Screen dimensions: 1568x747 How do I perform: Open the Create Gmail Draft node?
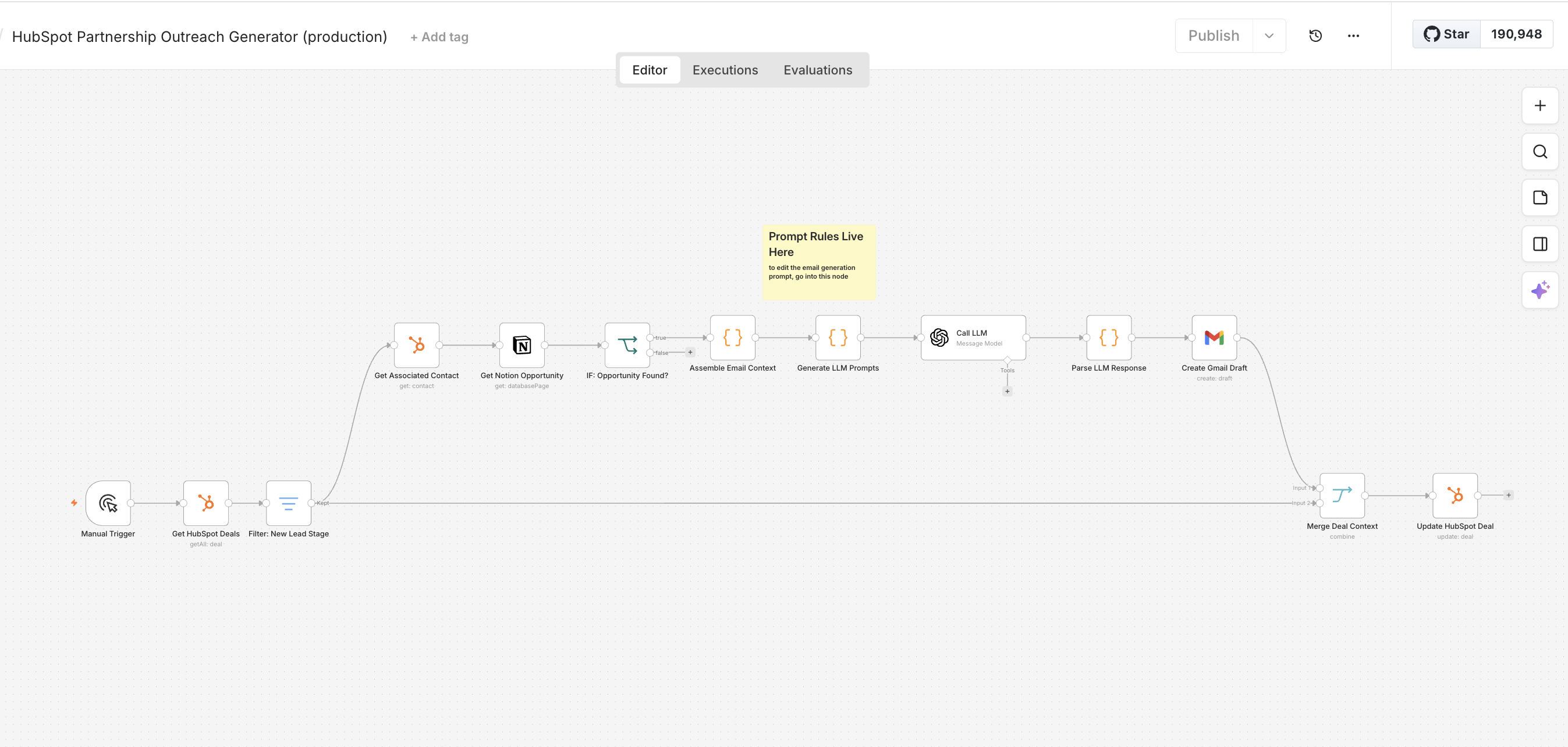coord(1214,337)
